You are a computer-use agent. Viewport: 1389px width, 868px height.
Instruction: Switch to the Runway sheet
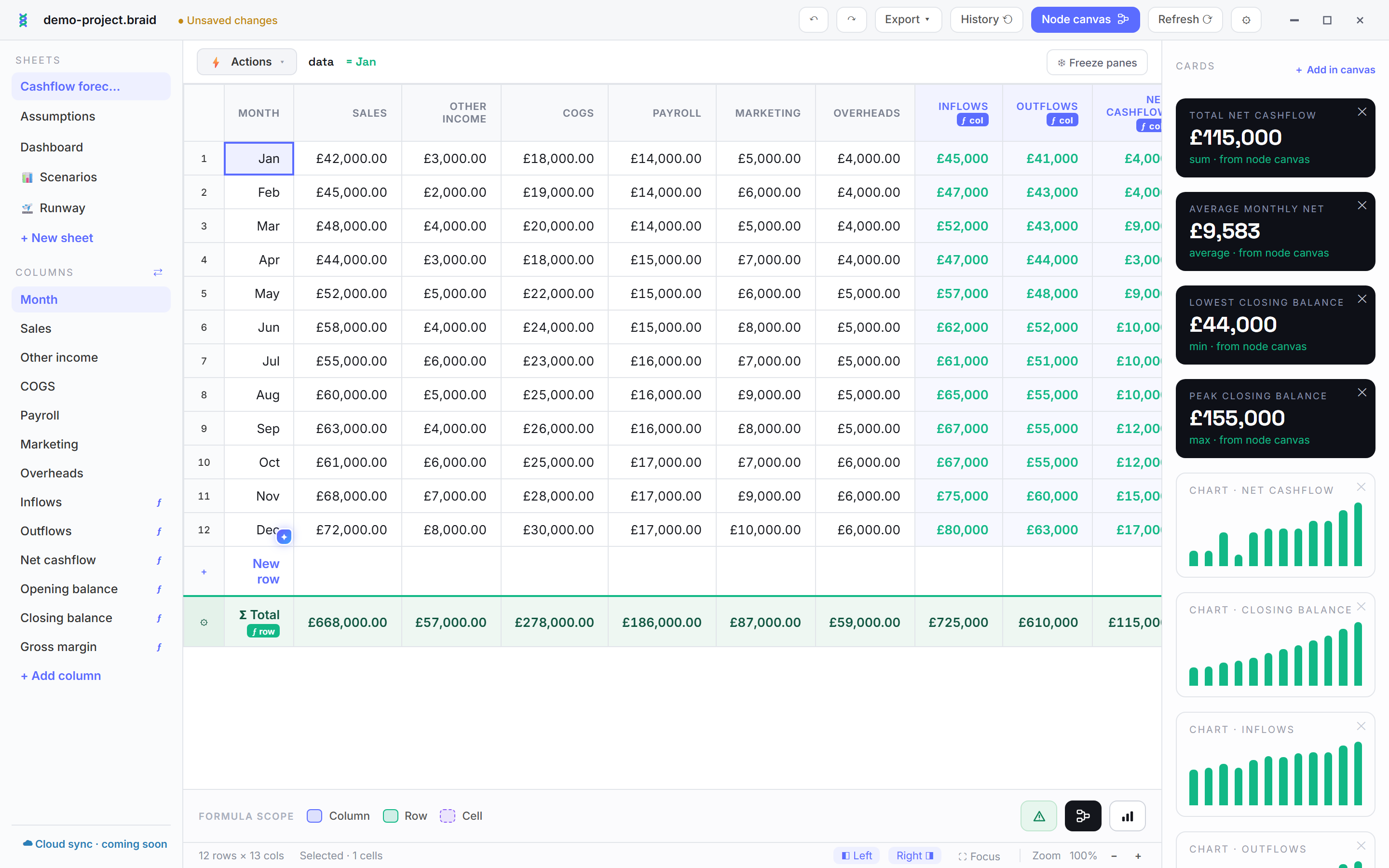(x=91, y=208)
